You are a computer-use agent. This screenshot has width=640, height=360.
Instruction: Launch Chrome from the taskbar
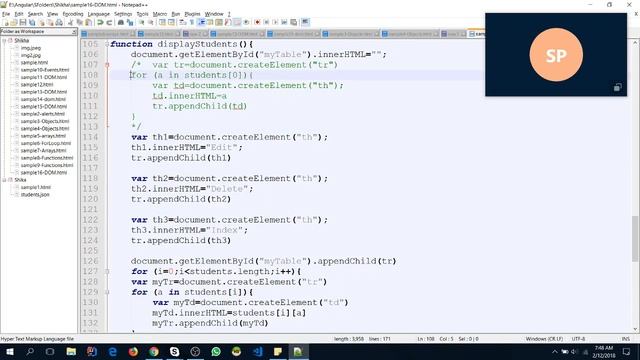[x=154, y=351]
